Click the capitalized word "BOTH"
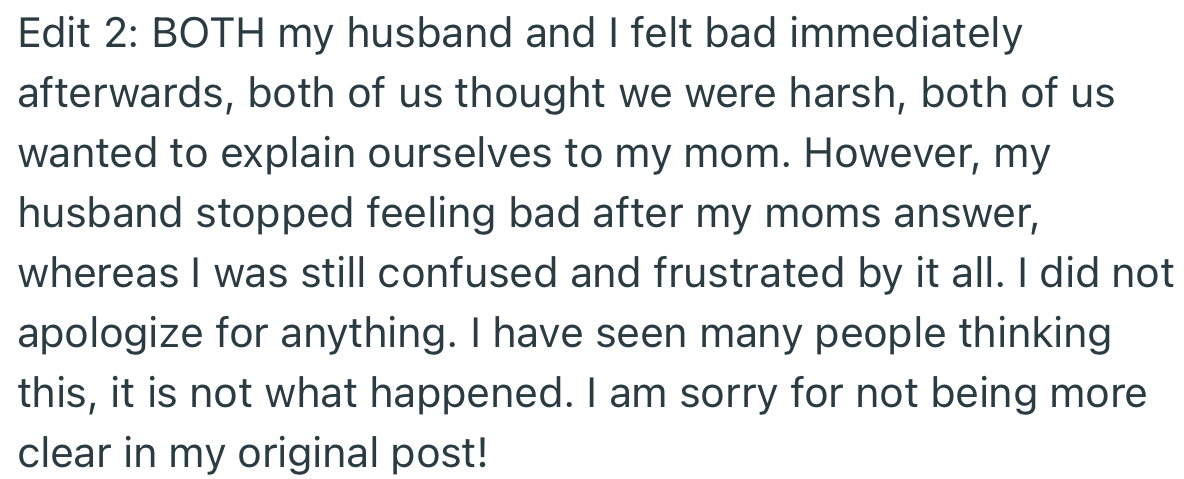1184x479 pixels. pyautogui.click(x=207, y=35)
